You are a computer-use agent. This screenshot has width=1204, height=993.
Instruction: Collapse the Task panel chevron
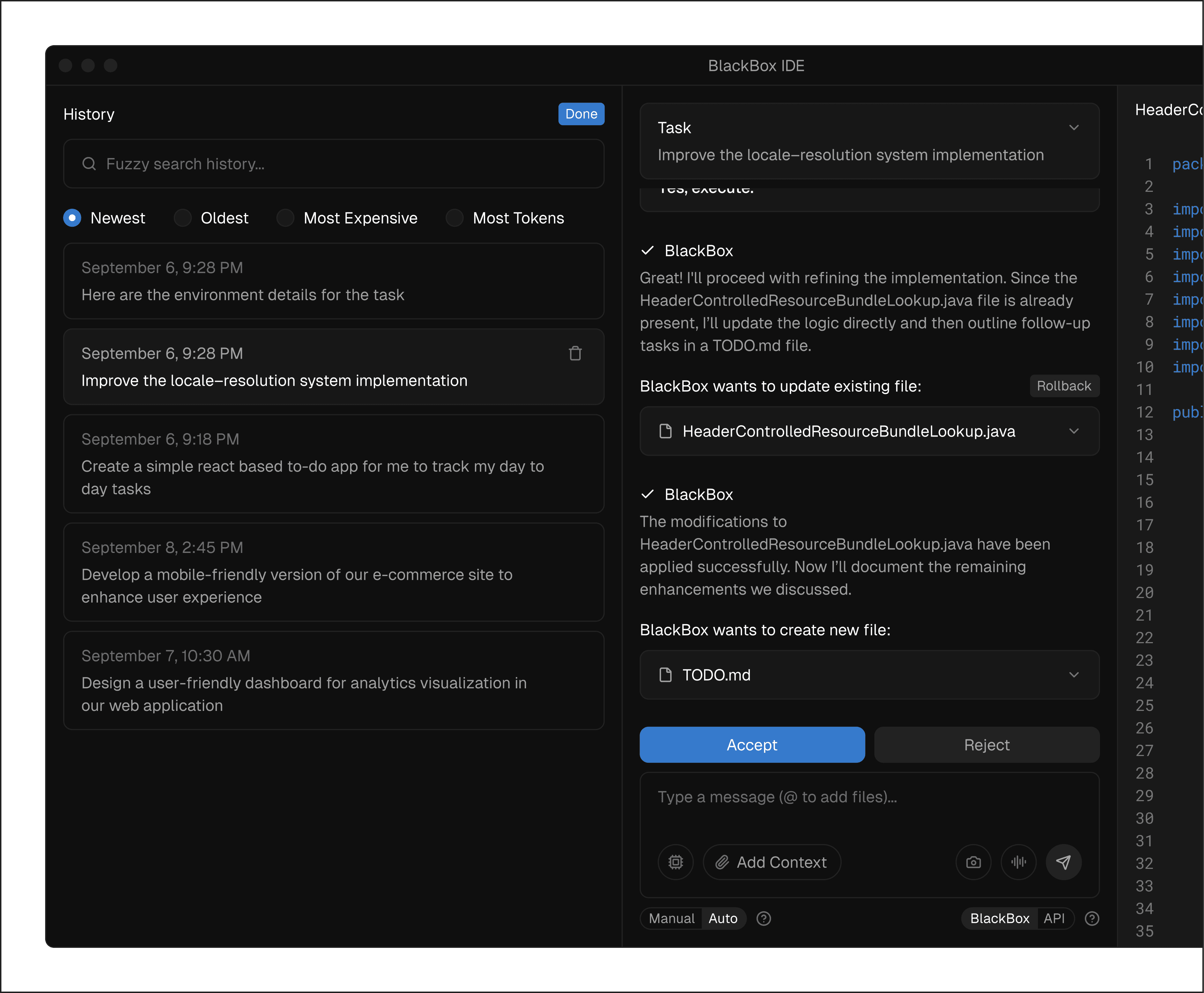tap(1074, 128)
